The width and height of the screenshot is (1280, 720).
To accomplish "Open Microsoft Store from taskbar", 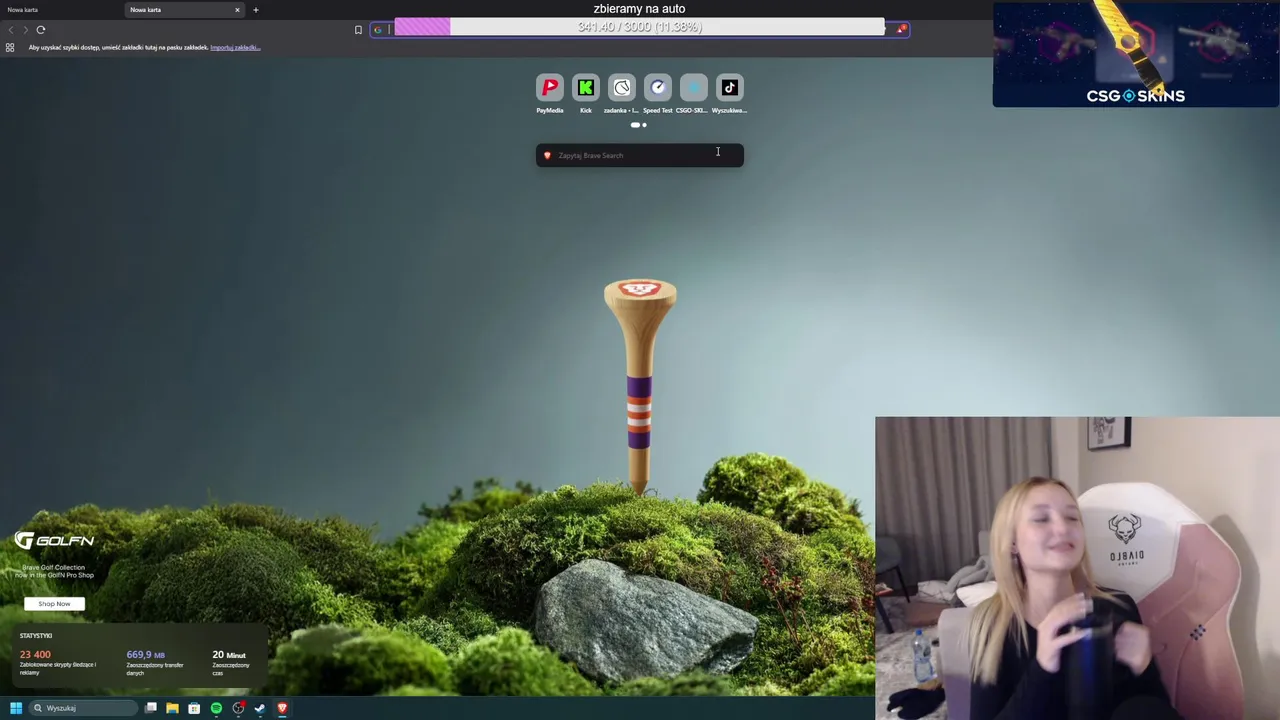I will pyautogui.click(x=194, y=708).
